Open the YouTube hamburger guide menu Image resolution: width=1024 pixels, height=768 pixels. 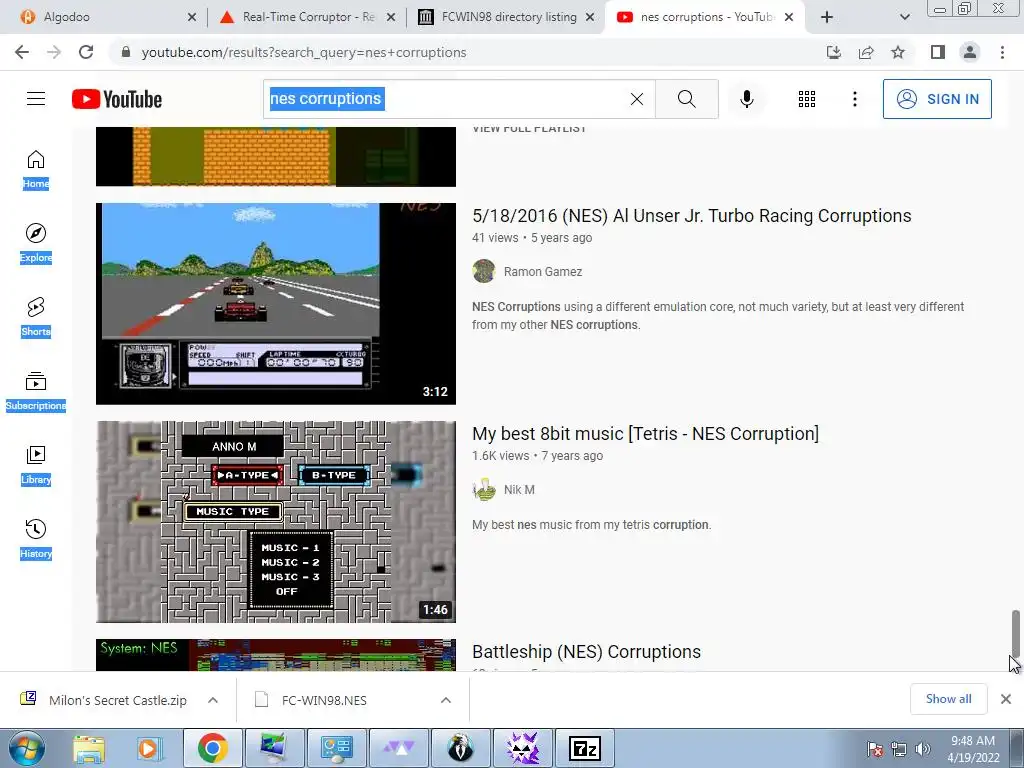click(x=36, y=99)
